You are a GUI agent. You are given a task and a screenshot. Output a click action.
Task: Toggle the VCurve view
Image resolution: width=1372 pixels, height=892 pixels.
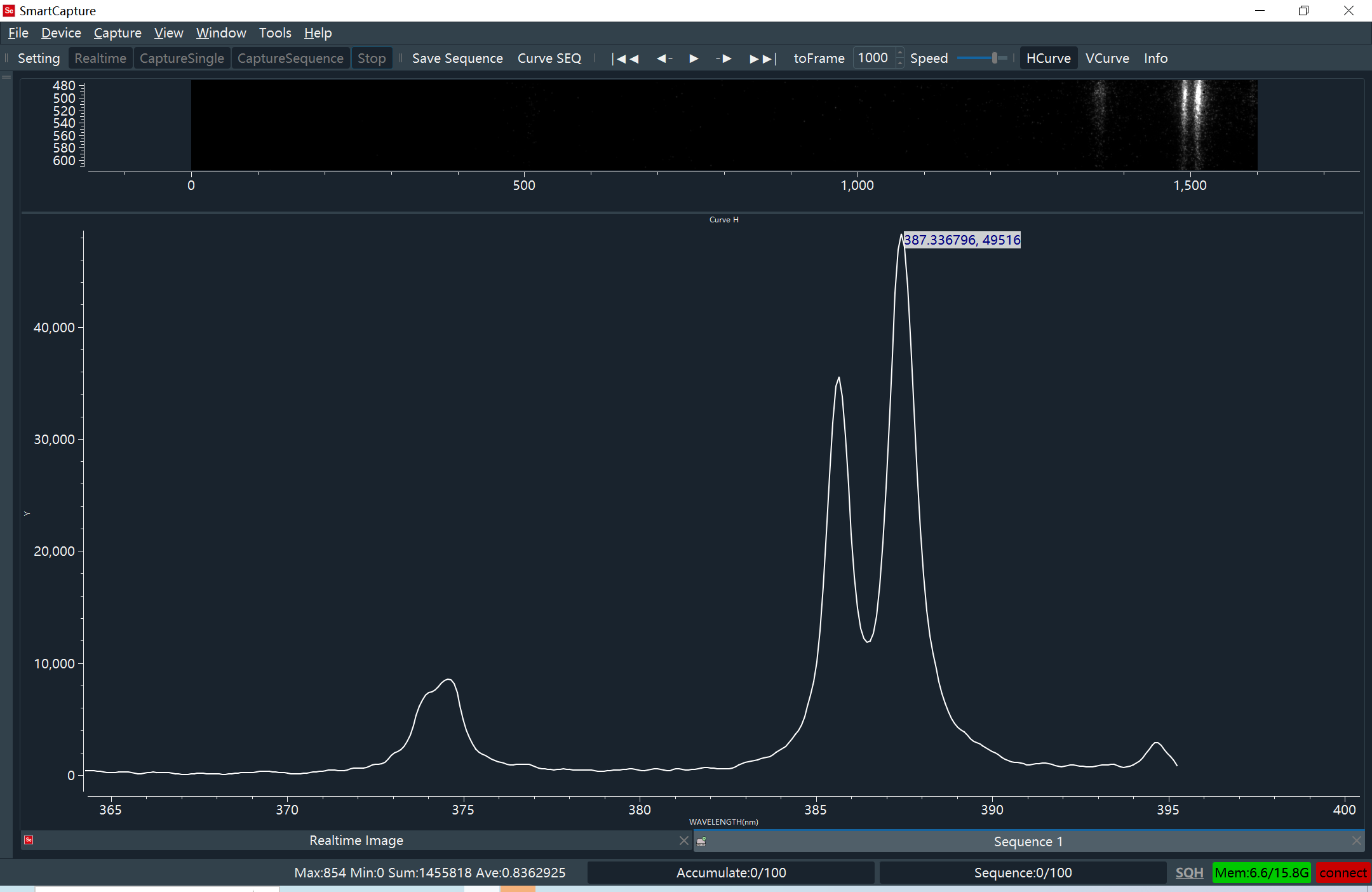click(x=1106, y=58)
